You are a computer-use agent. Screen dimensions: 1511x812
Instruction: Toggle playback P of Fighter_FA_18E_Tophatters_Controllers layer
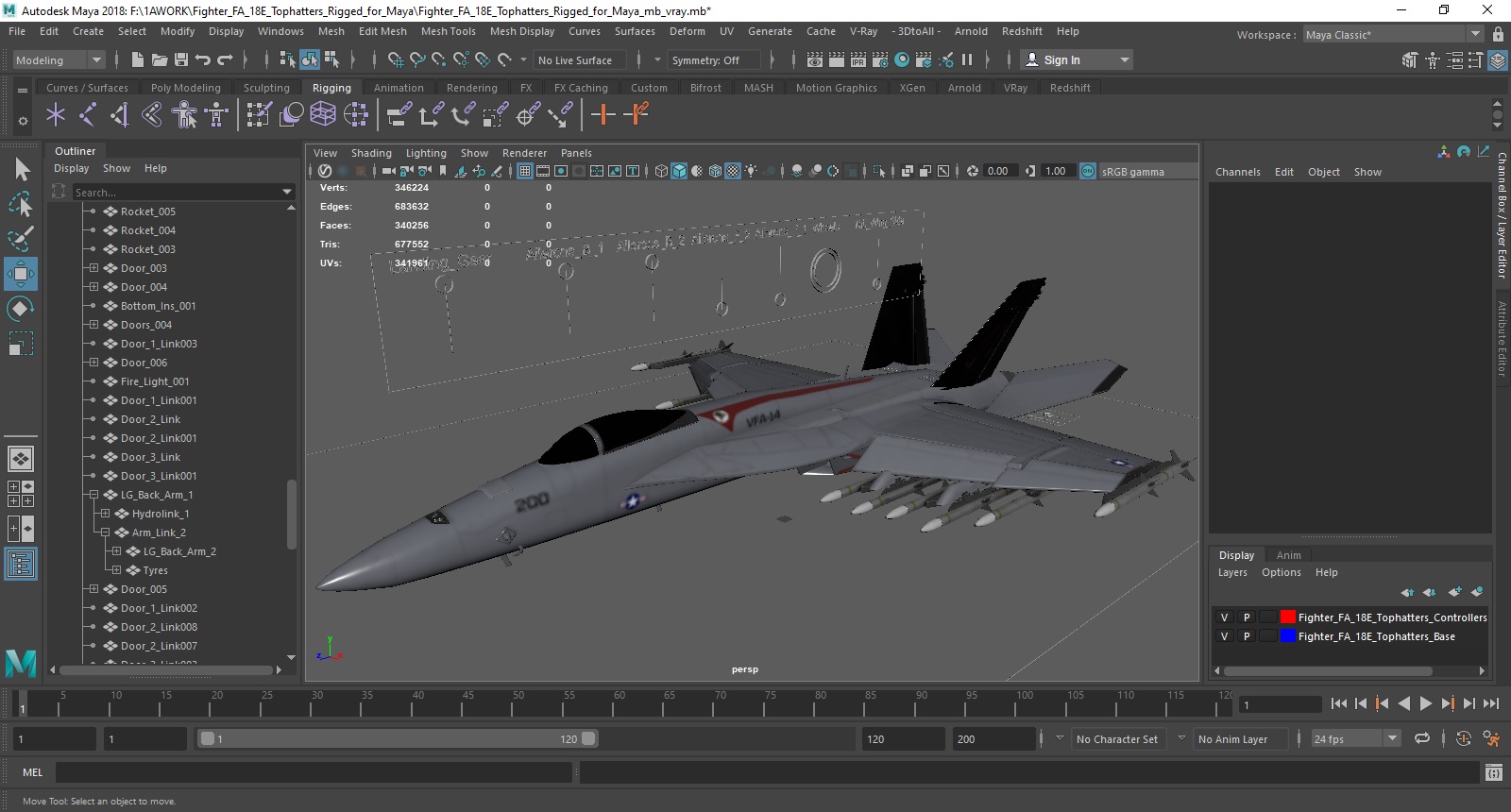click(1247, 617)
